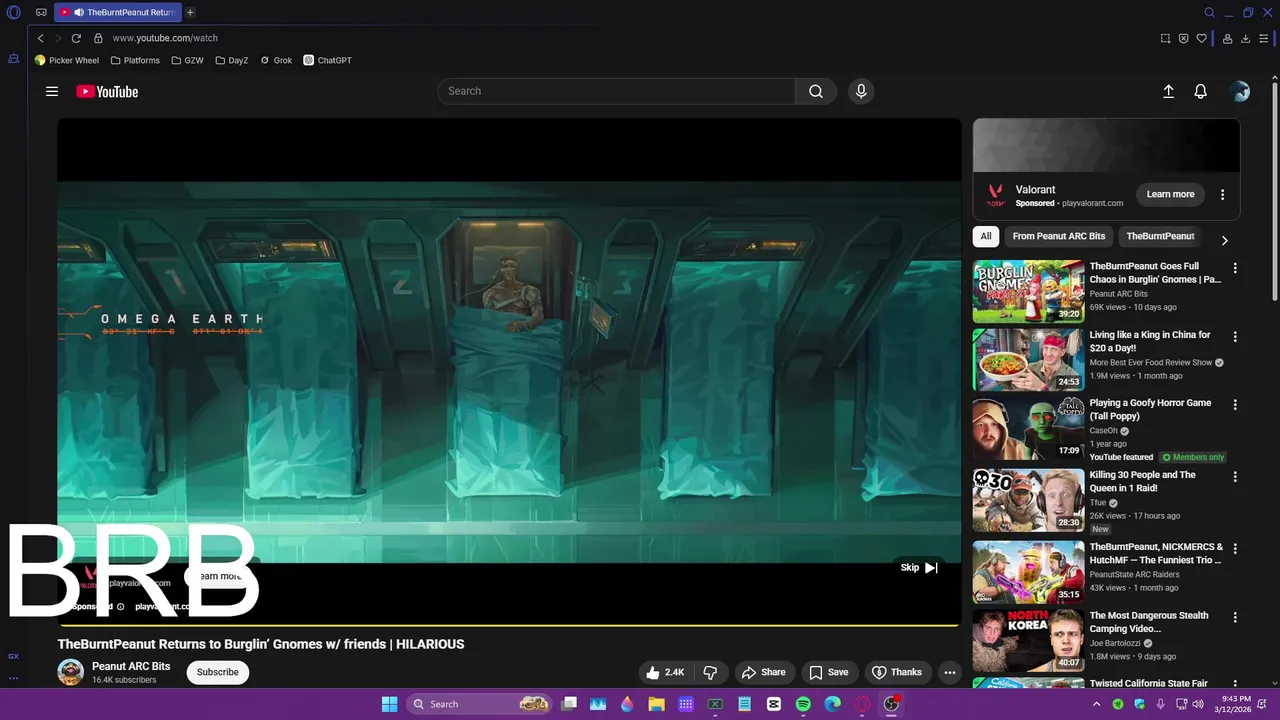Image resolution: width=1280 pixels, height=720 pixels.
Task: Open Spotify from the taskbar
Action: tap(803, 704)
